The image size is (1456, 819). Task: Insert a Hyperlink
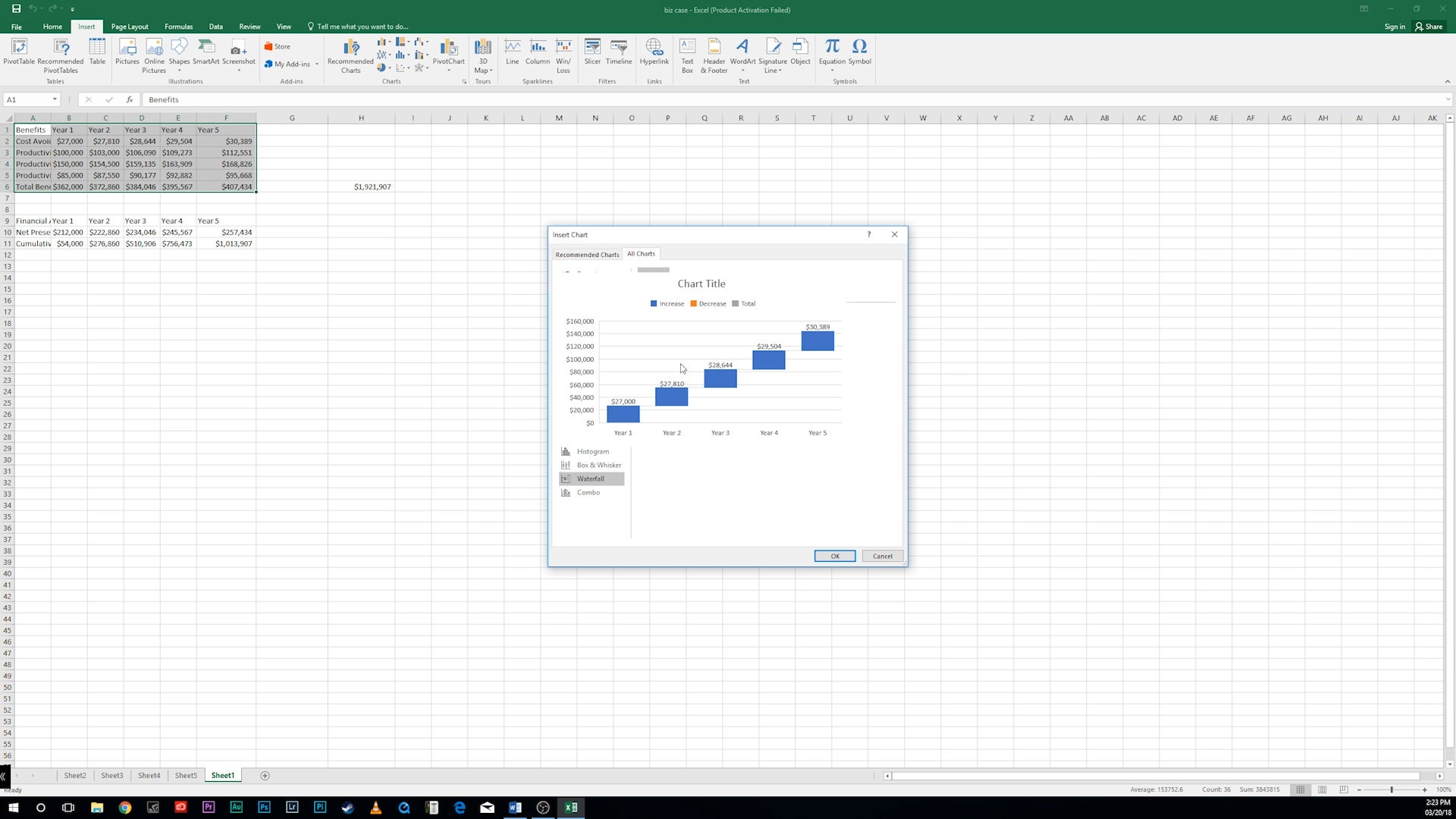(x=654, y=52)
